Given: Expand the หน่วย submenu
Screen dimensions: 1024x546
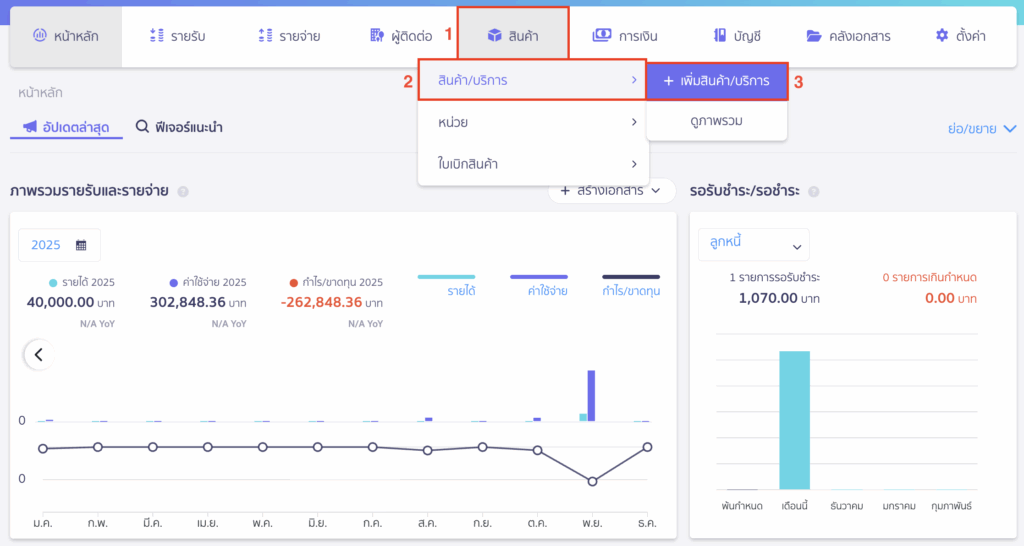Looking at the screenshot, I should pyautogui.click(x=533, y=122).
